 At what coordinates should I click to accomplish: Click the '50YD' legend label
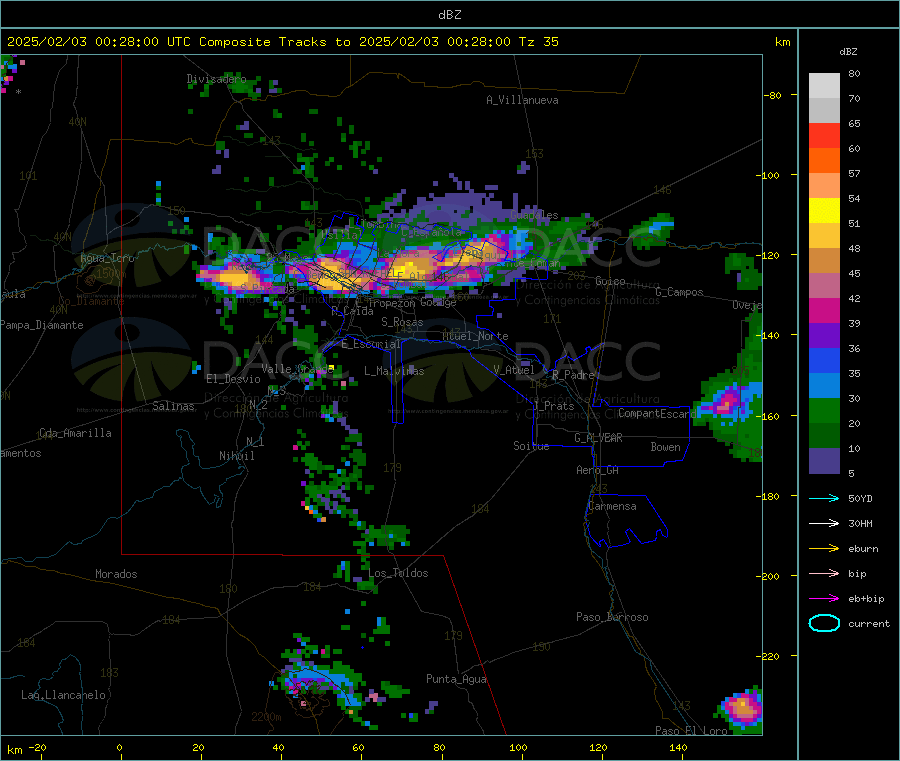pos(860,498)
